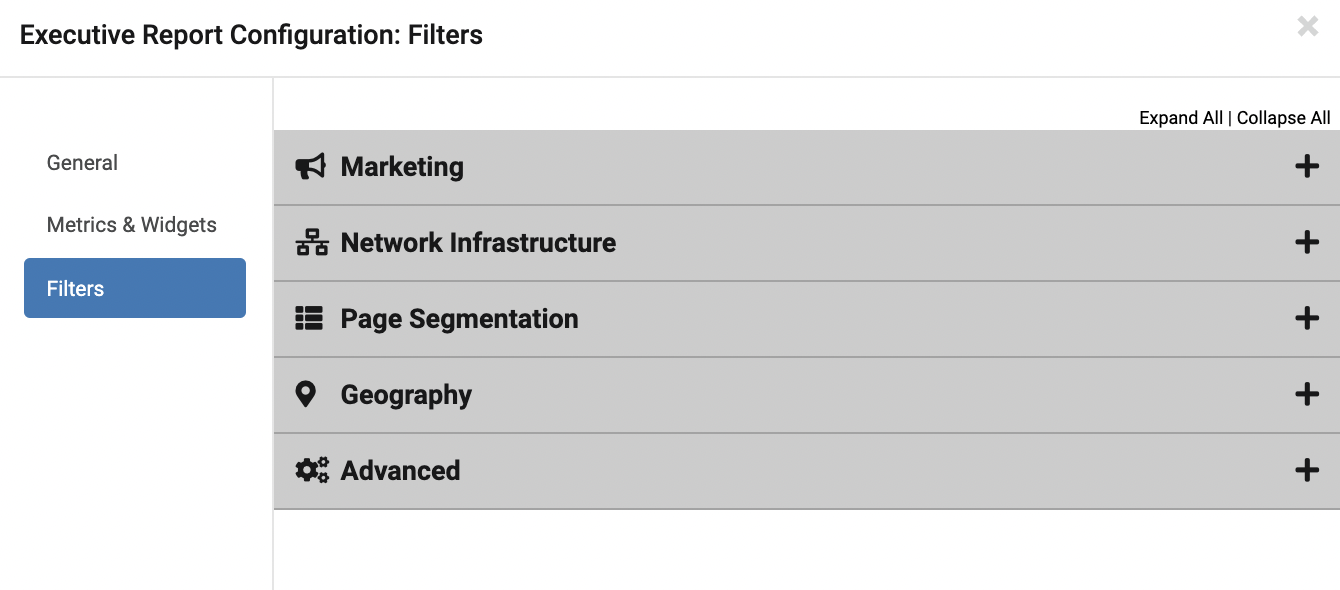The width and height of the screenshot is (1340, 590).
Task: Expand Page Segmentation with plus icon
Action: click(1307, 318)
